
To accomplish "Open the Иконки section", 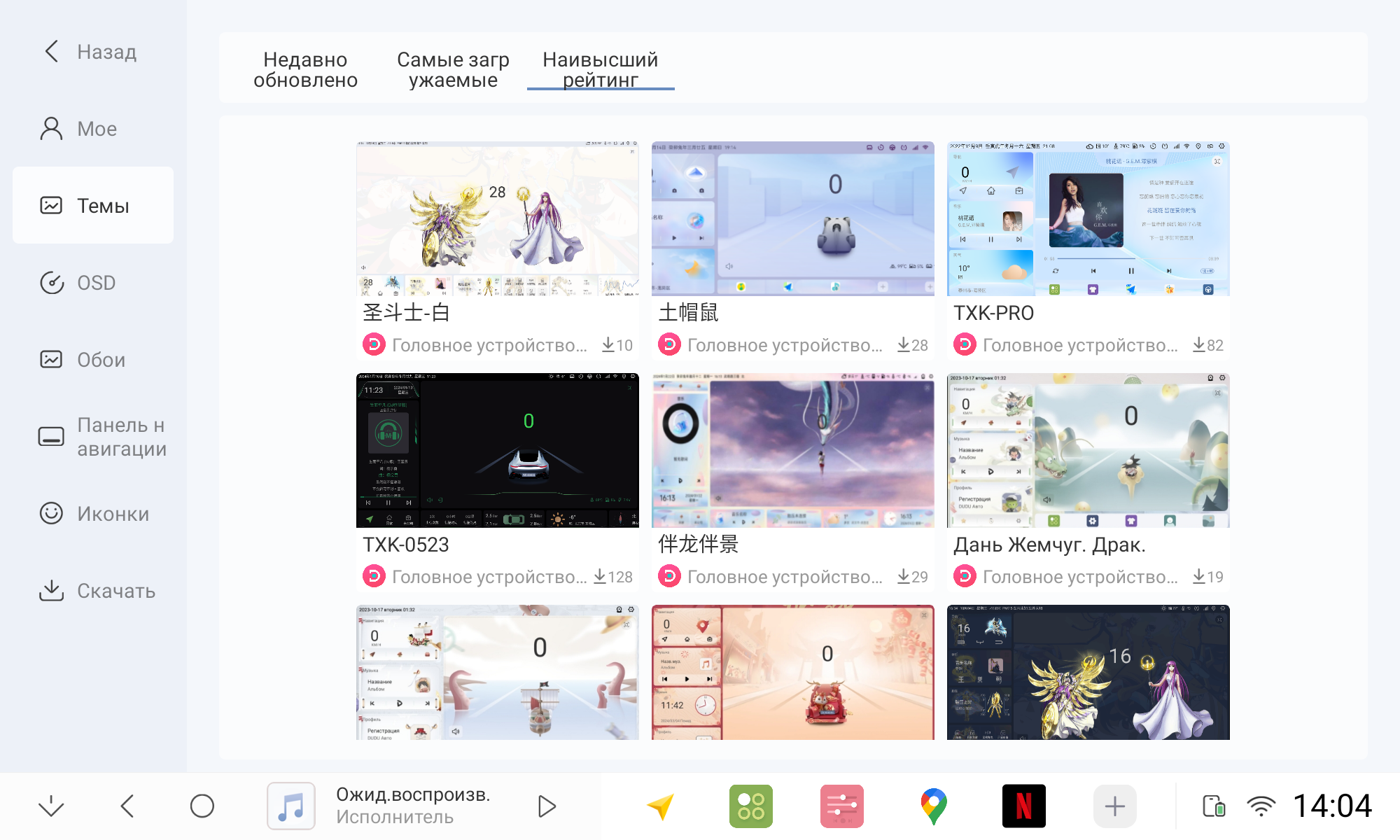I will click(93, 514).
